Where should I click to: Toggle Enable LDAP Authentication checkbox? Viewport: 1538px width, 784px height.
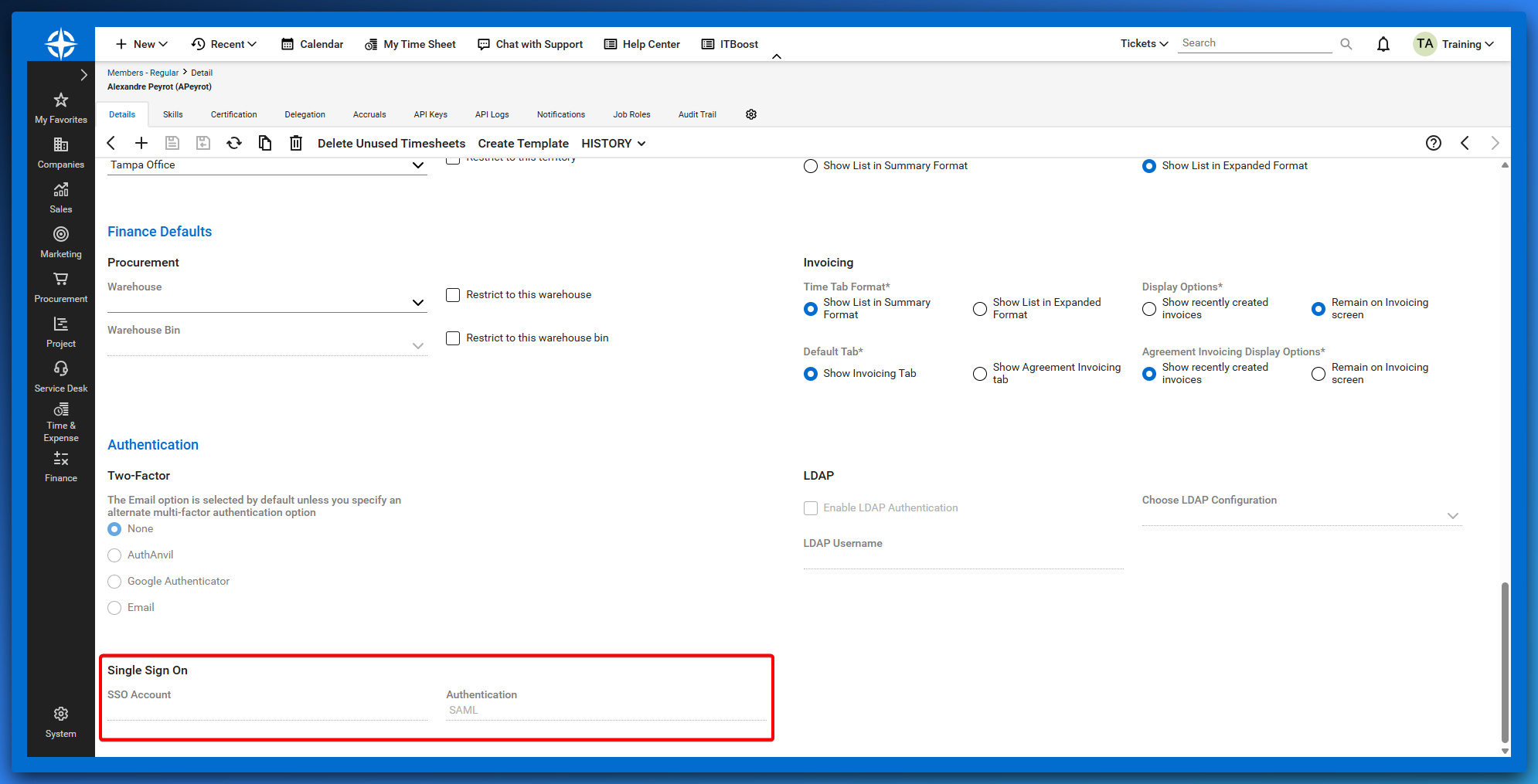[811, 508]
